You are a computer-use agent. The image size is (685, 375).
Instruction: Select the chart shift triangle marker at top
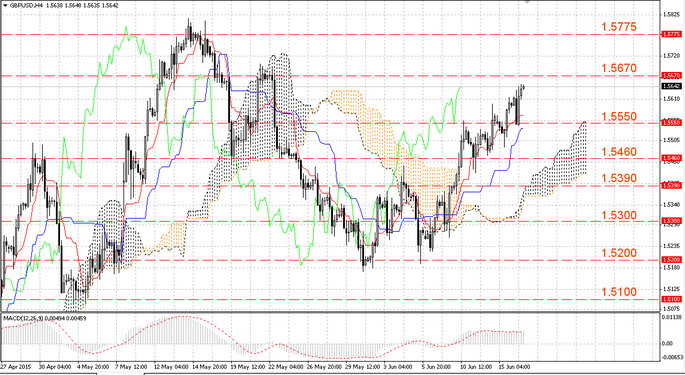[527, 2]
